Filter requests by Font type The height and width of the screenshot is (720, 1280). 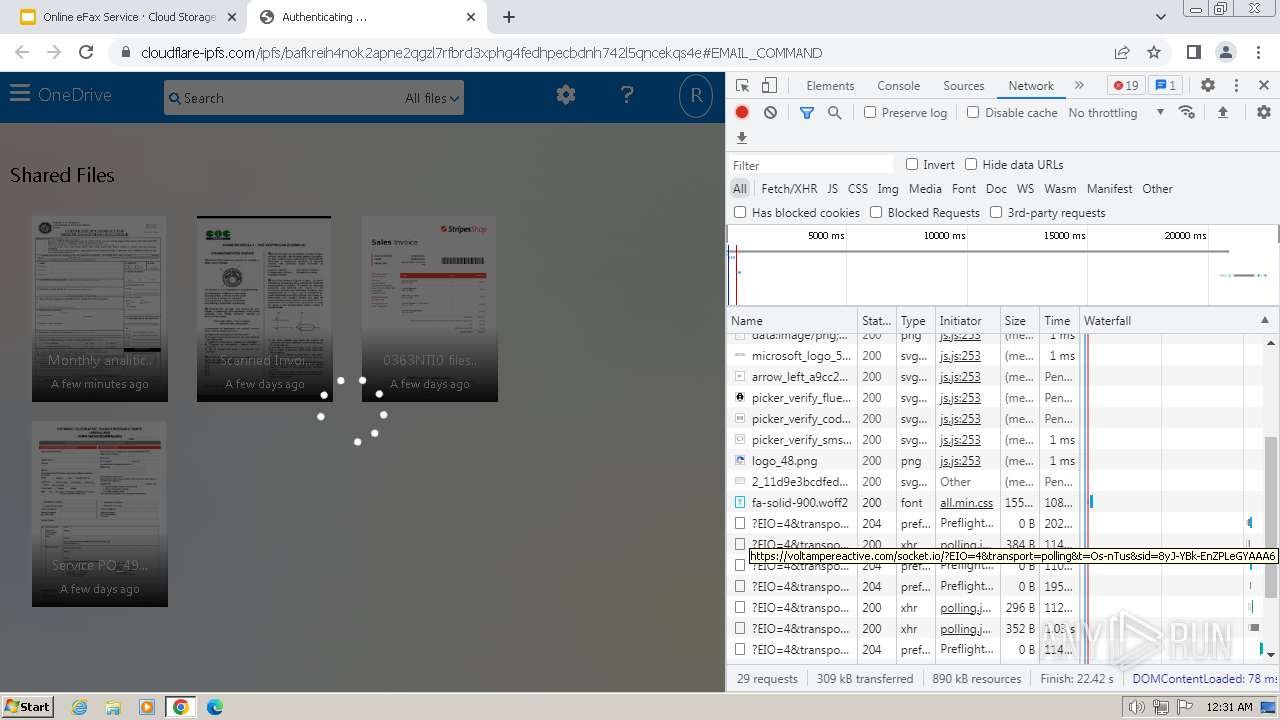[964, 188]
